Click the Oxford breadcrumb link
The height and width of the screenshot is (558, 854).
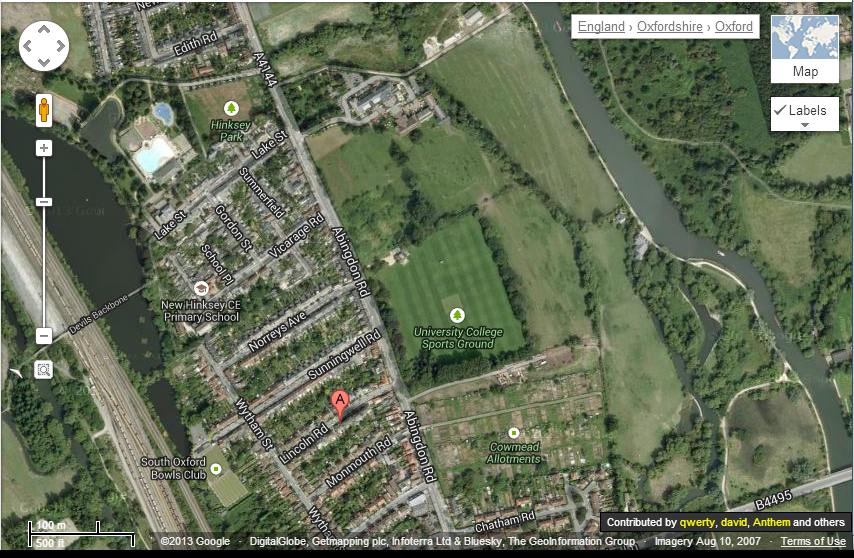click(734, 27)
